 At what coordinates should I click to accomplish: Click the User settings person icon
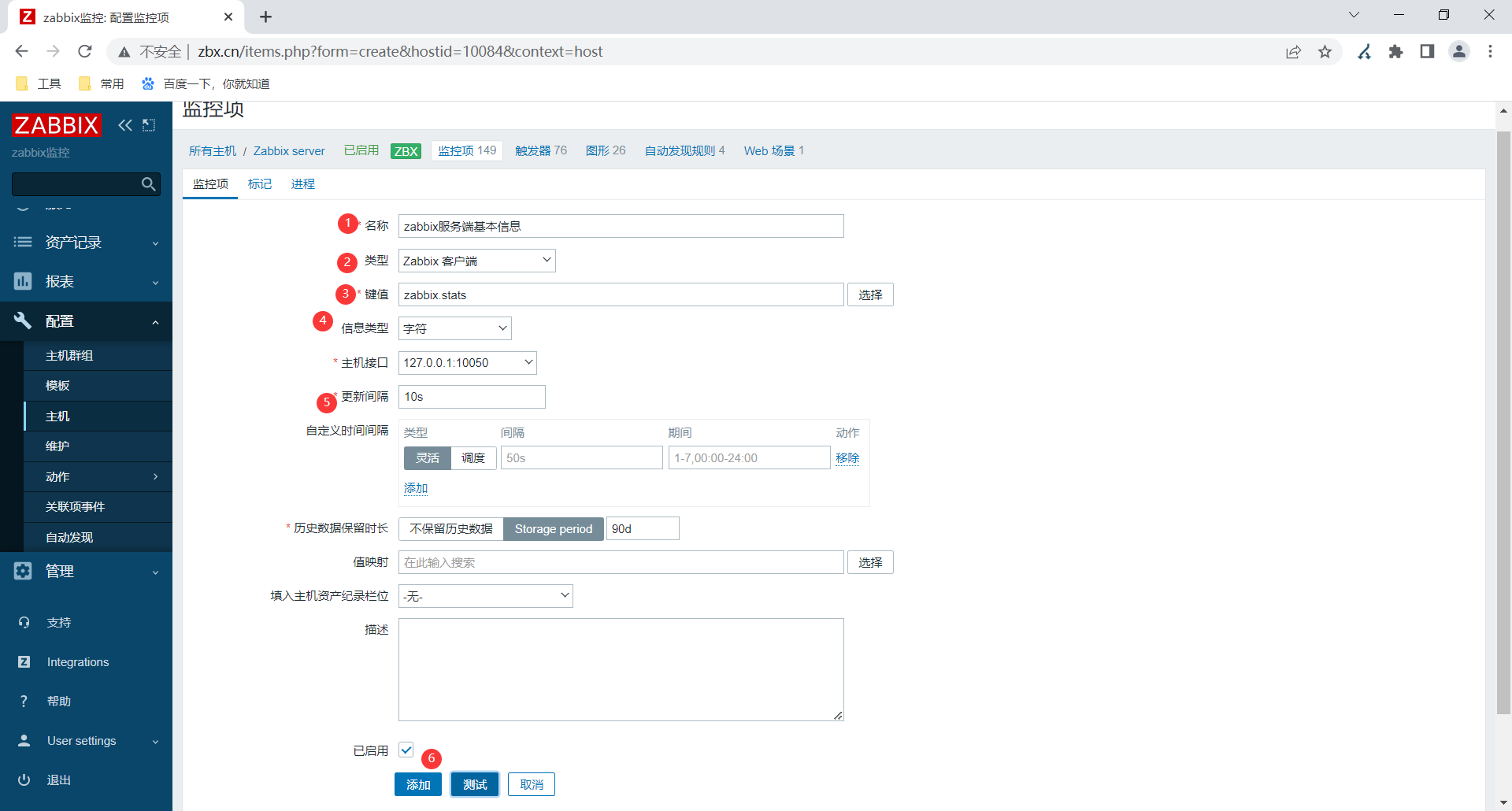(24, 741)
